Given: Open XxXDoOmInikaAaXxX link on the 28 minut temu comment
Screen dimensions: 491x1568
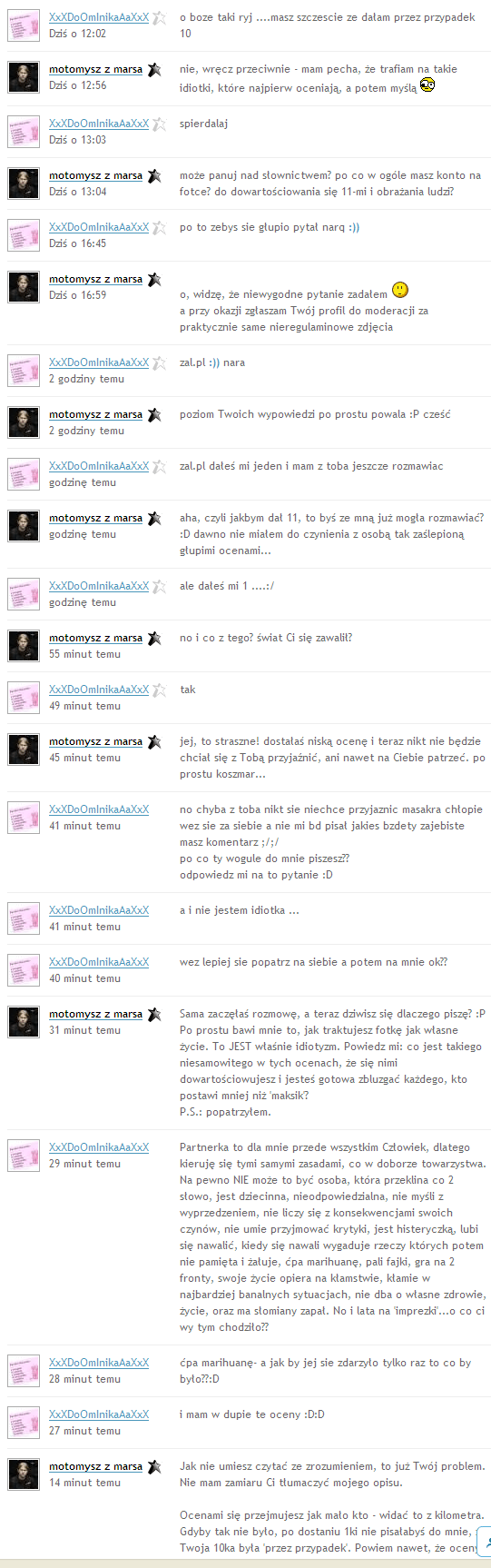Looking at the screenshot, I should (99, 1363).
